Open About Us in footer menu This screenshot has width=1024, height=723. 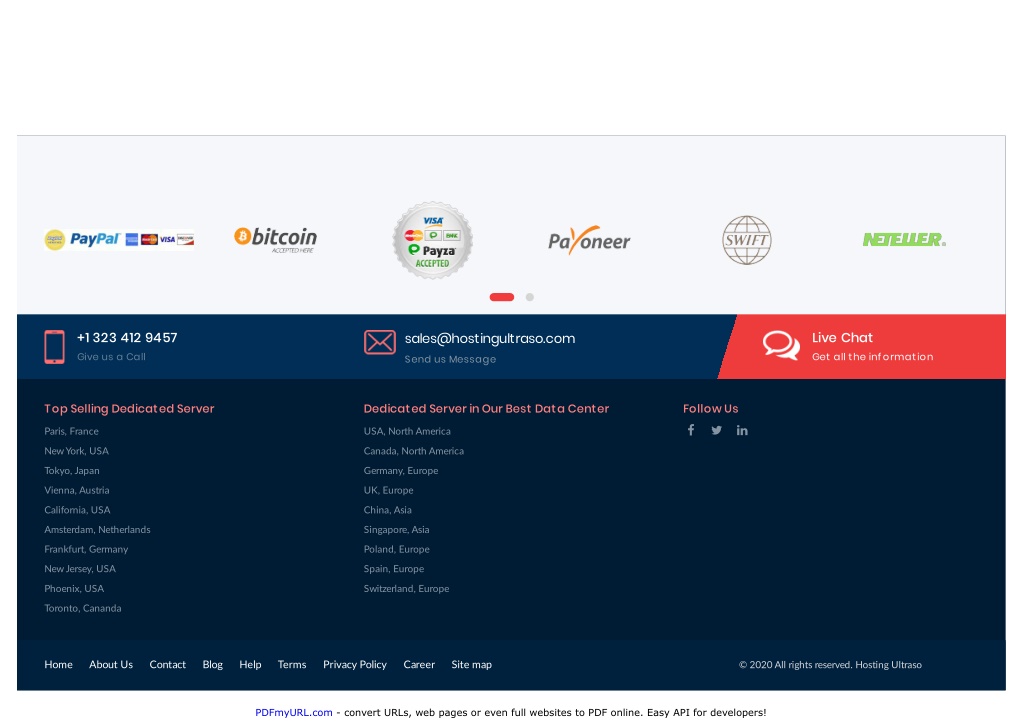tap(111, 664)
